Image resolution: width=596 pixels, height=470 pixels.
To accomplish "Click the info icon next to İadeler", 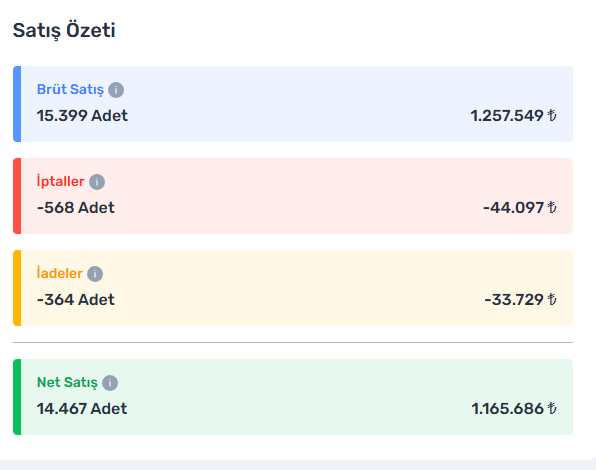I will [95, 274].
